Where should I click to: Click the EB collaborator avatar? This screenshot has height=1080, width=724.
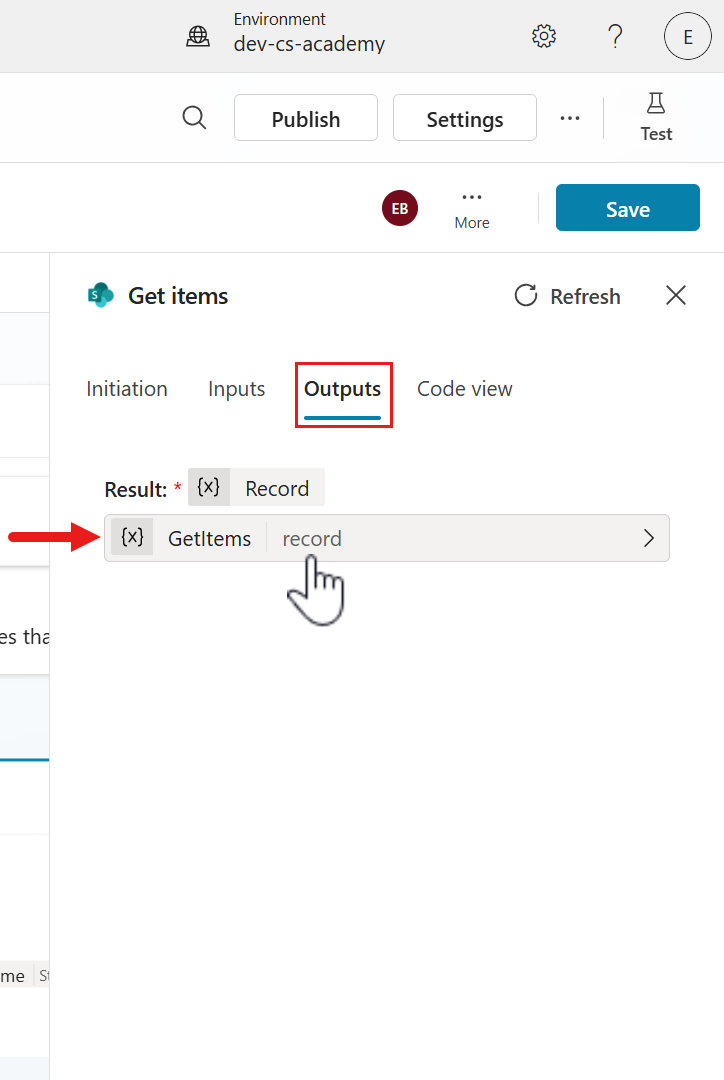[x=400, y=209]
